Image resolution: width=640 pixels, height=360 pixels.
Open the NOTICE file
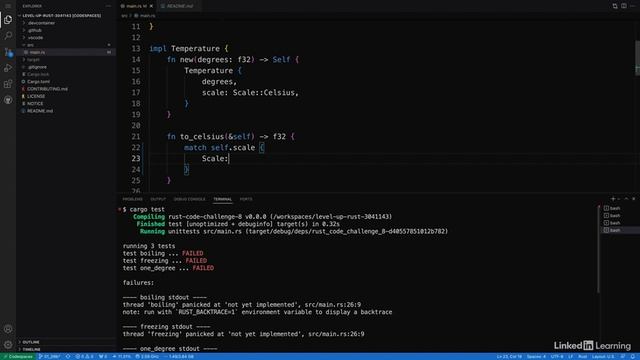pos(35,104)
